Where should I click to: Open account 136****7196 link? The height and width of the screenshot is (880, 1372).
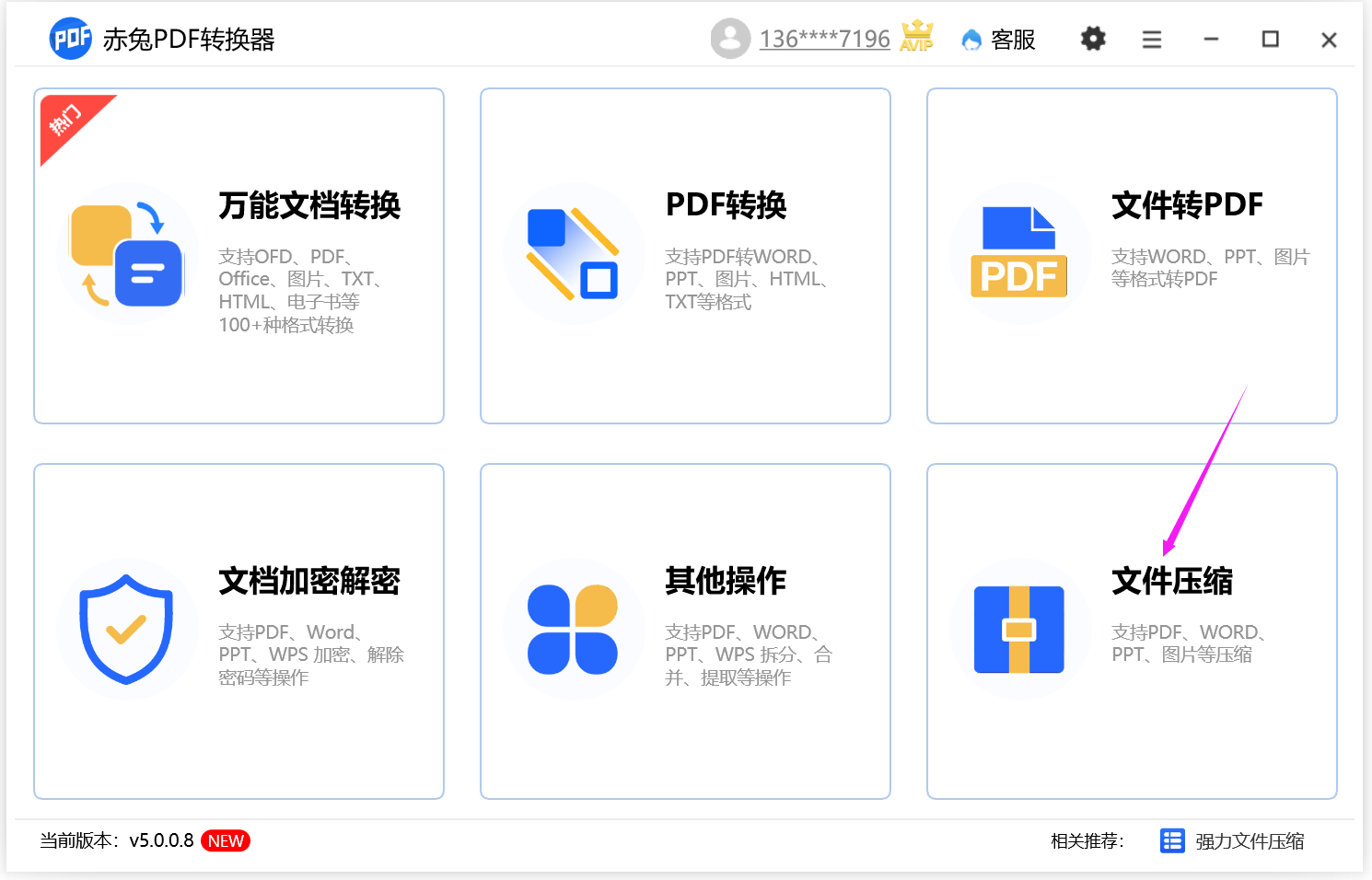[824, 39]
